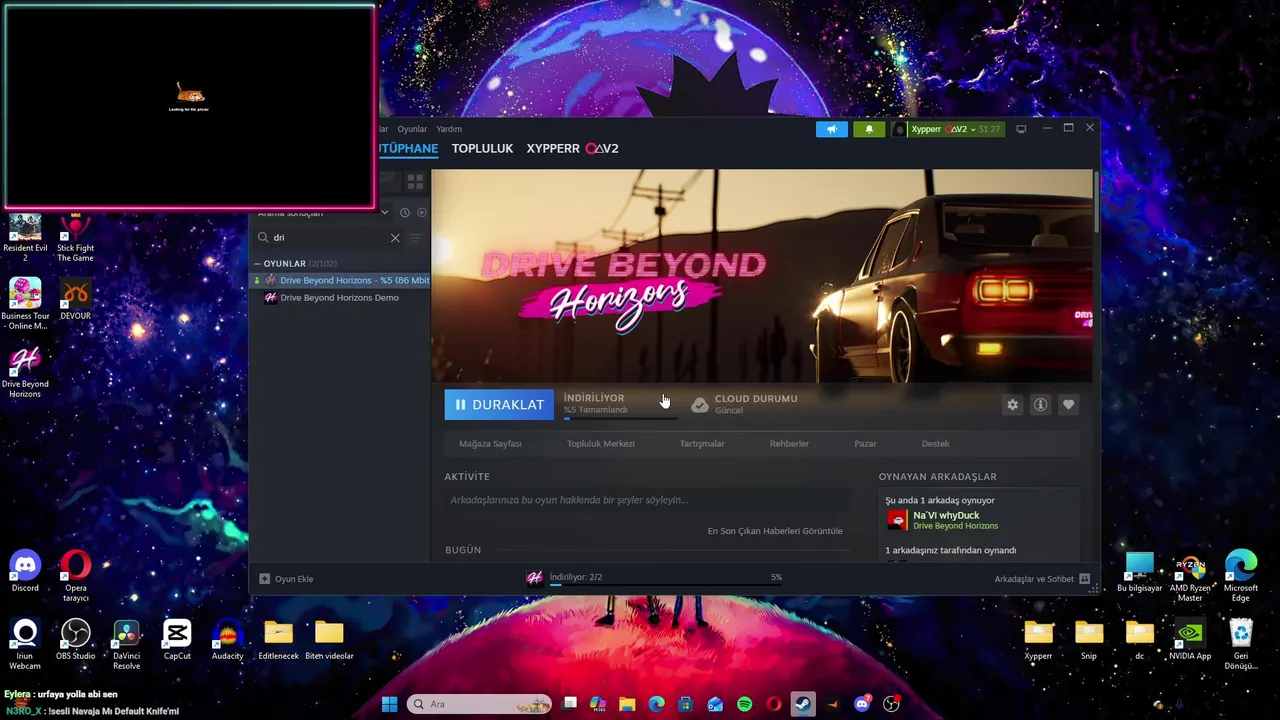Open Topluluk Merkezi tab
Screen dimensions: 1280x720
point(601,444)
